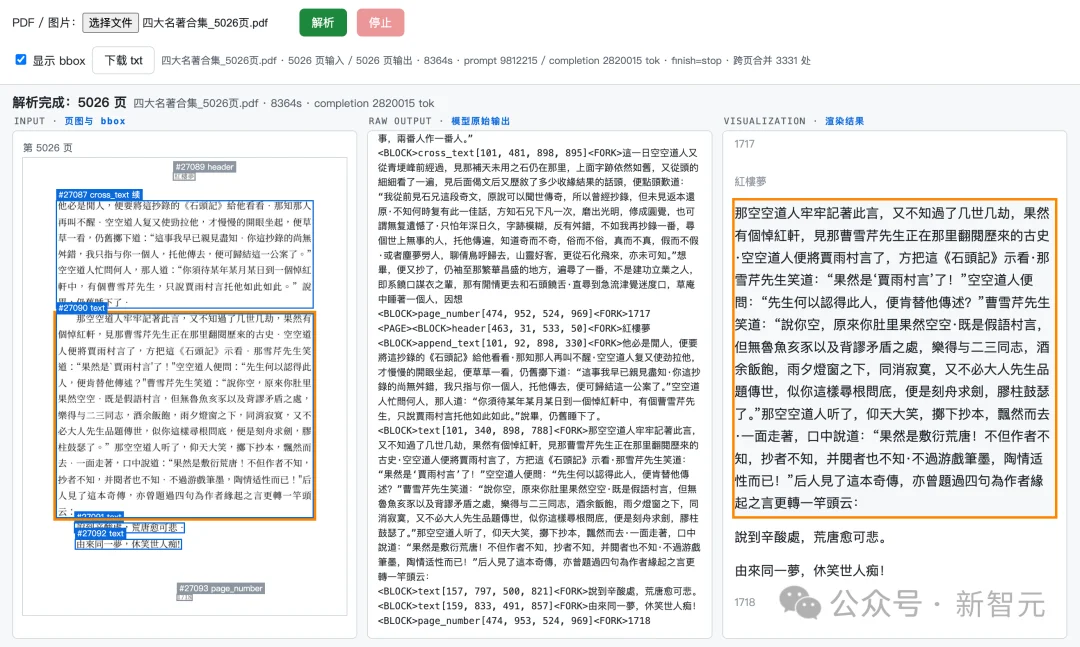Image resolution: width=1080 pixels, height=647 pixels.
Task: Click 紅樓夢 header in visualization panel
Action: click(750, 181)
